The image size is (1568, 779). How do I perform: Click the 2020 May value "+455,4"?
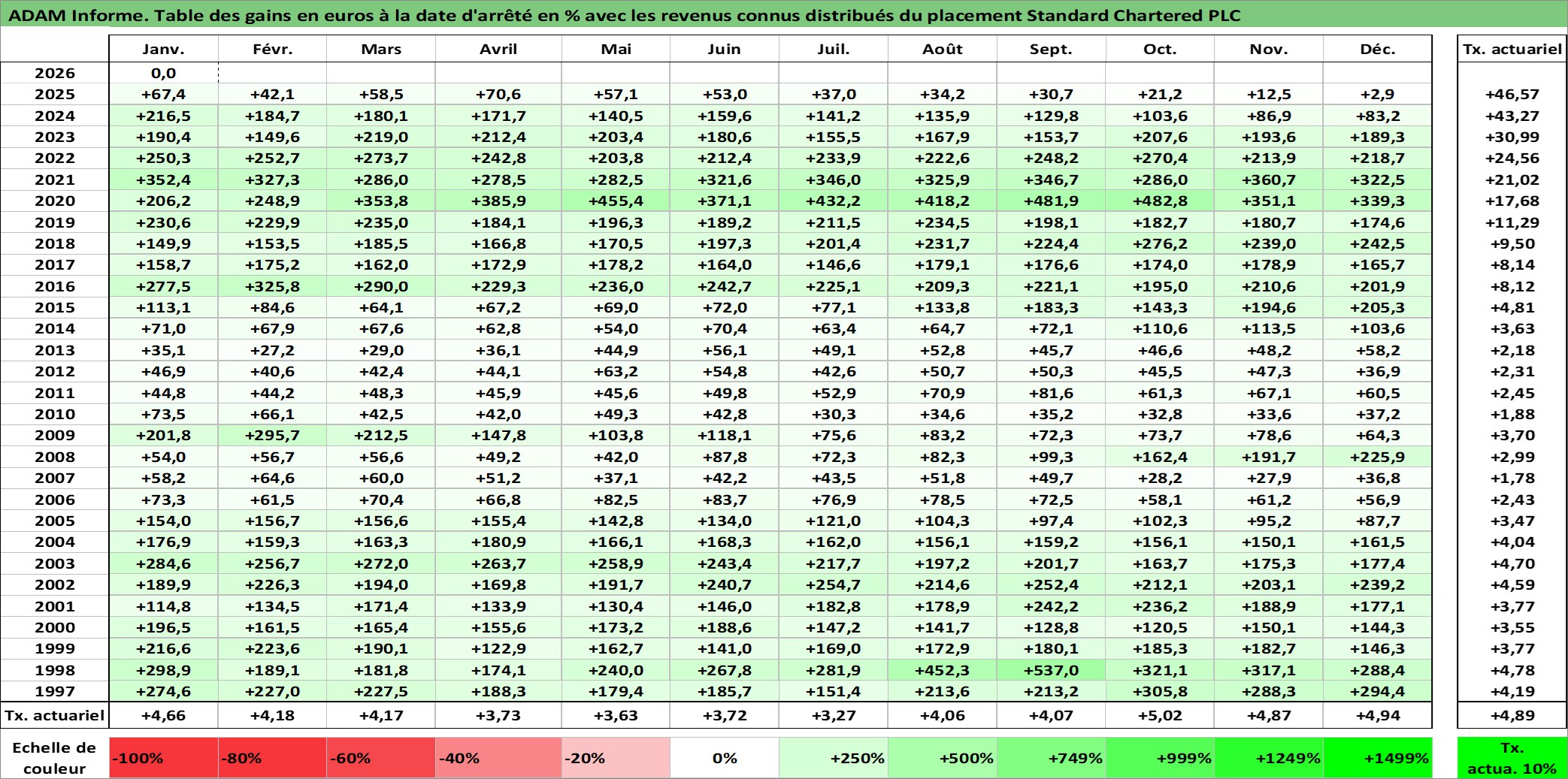pyautogui.click(x=616, y=201)
